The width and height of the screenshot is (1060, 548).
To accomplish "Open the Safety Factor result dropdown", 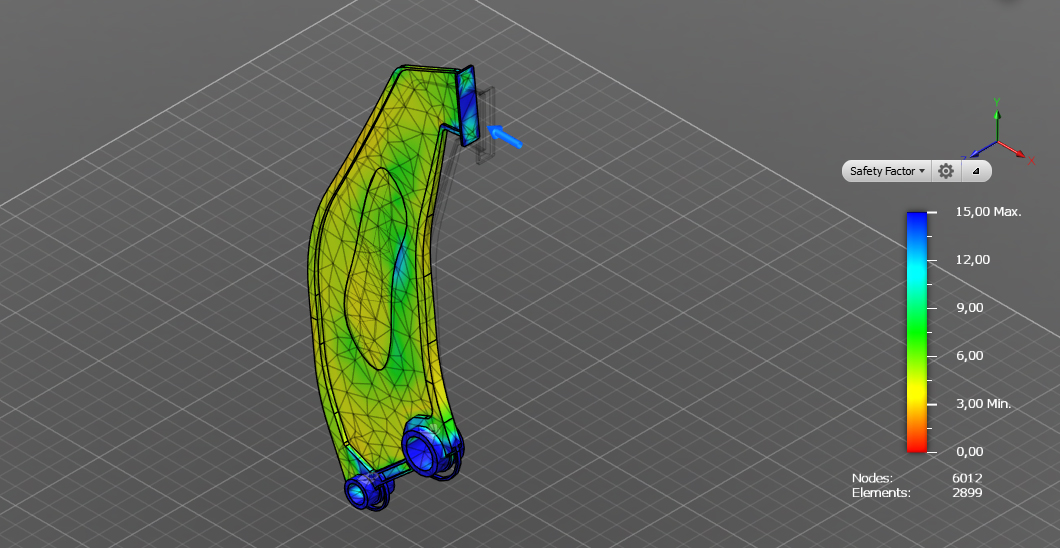I will (886, 171).
